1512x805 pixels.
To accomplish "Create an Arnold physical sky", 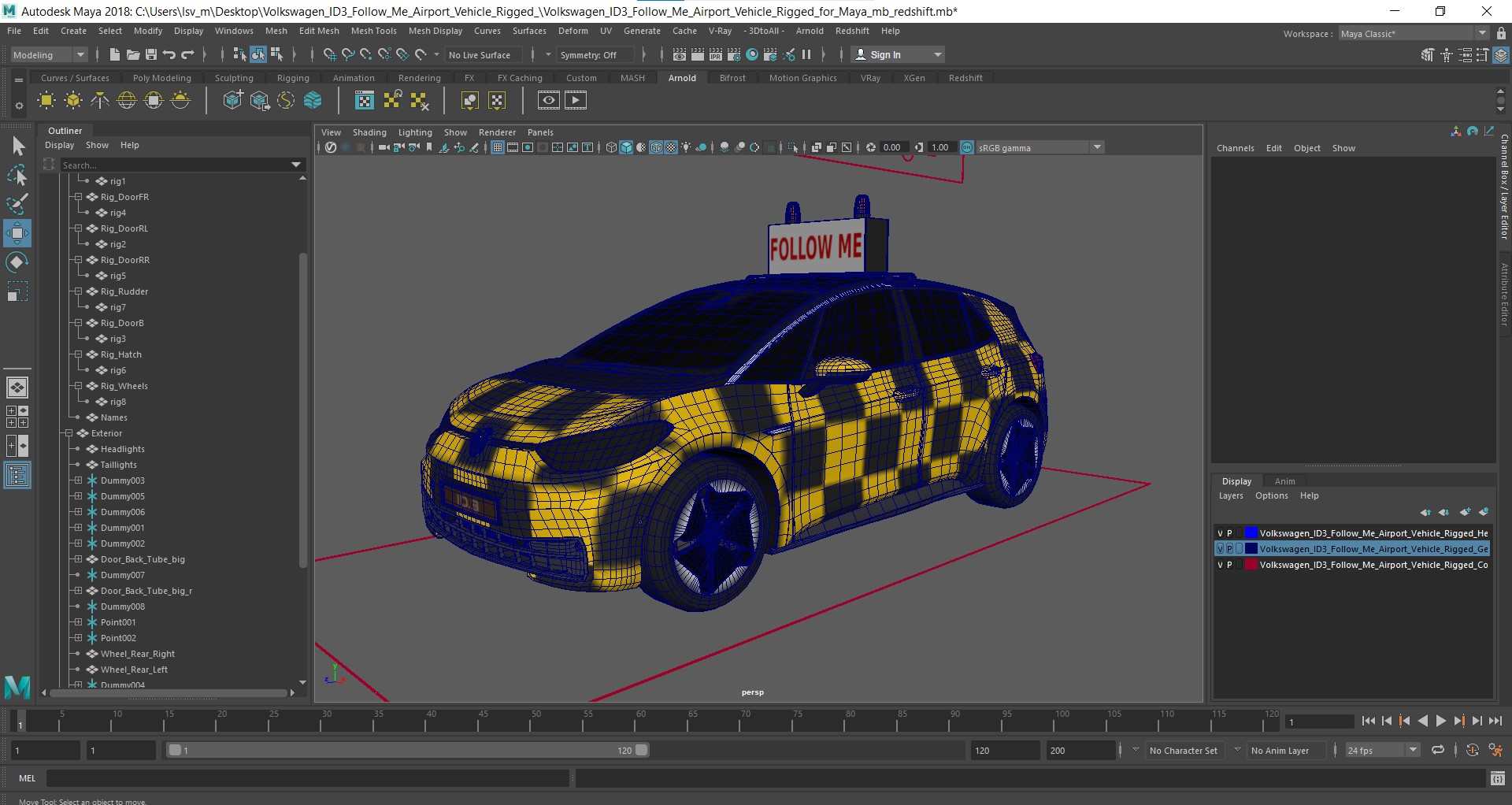I will coord(180,100).
